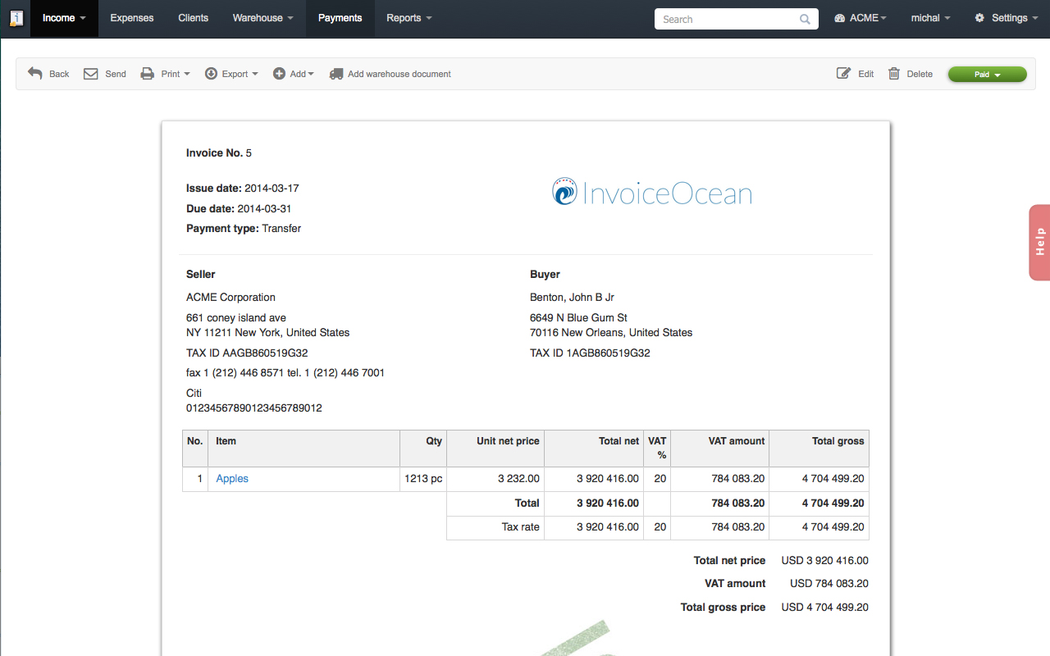Click the search magnifier icon
The width and height of the screenshot is (1050, 656).
pos(805,19)
